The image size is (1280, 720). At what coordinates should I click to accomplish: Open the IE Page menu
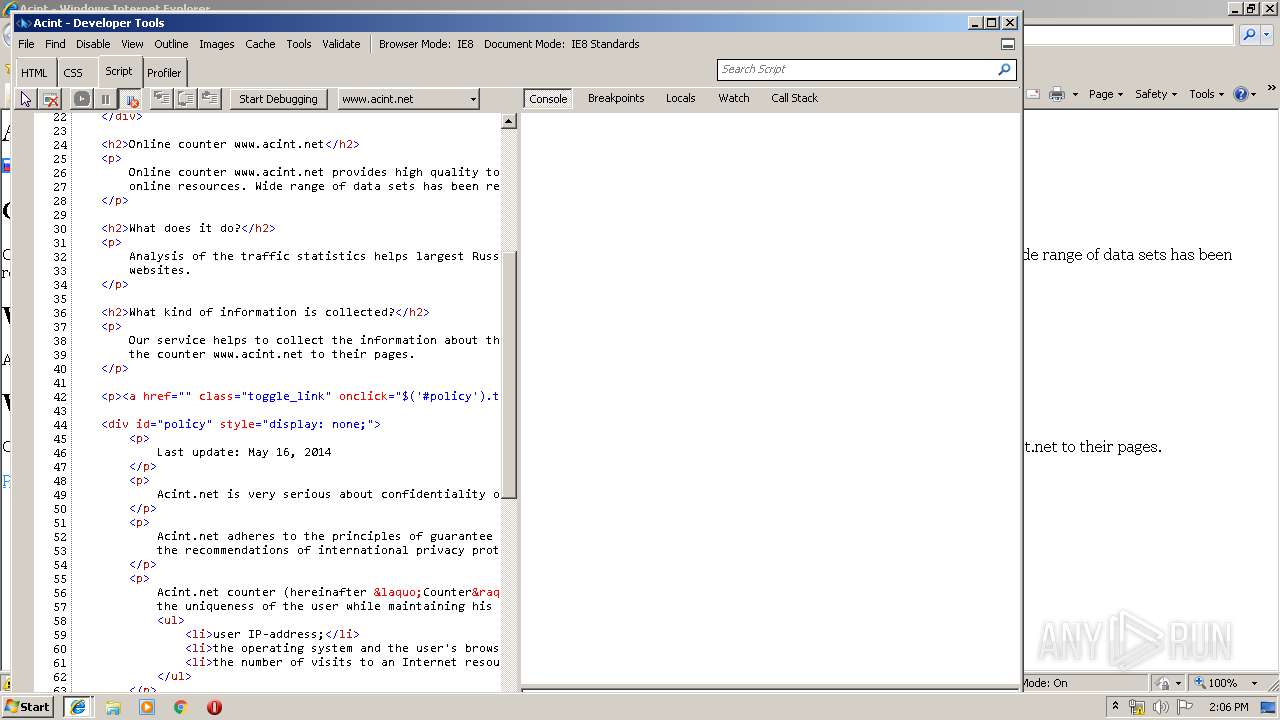[1105, 94]
